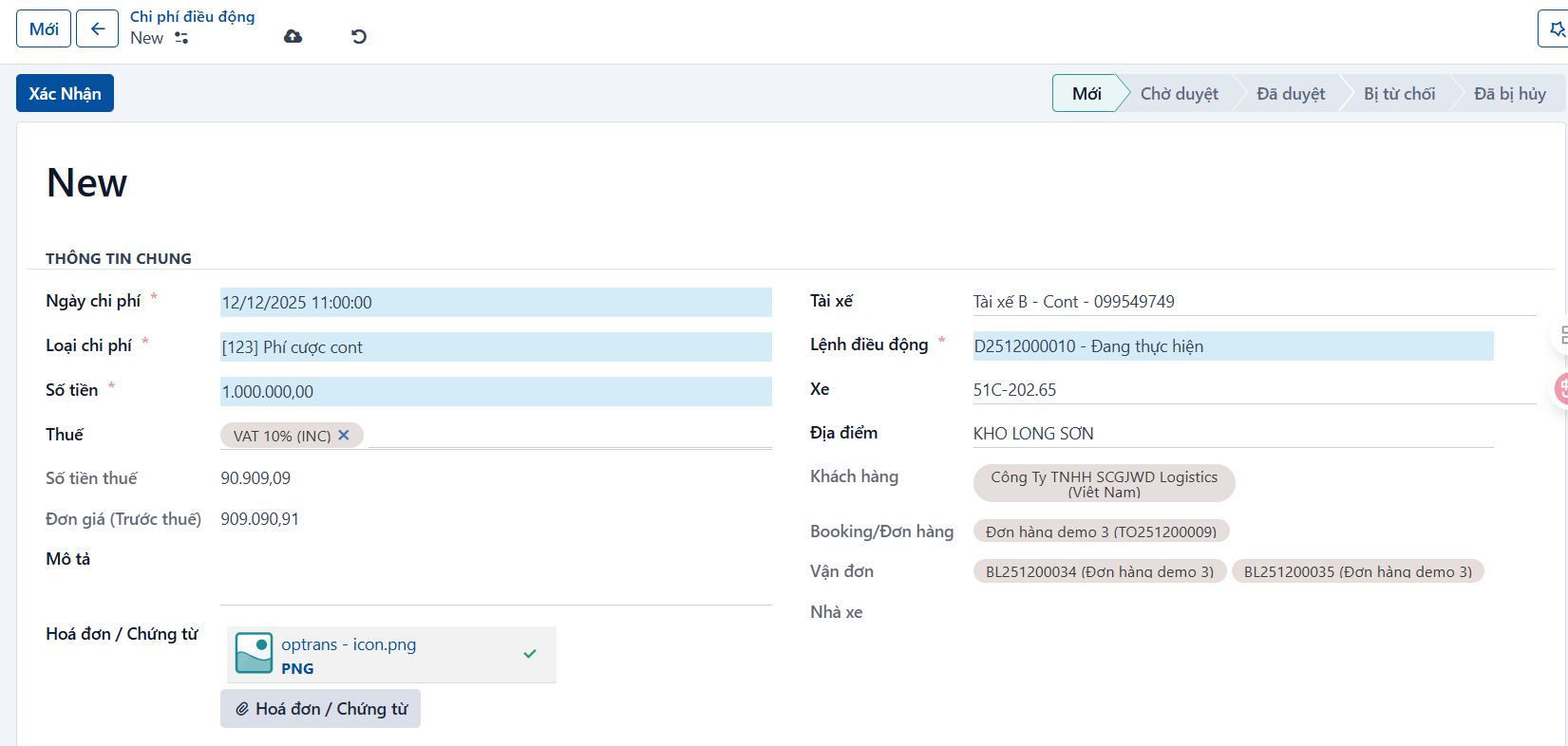This screenshot has height=746, width=1568.
Task: Click the green checkmark on the attachment
Action: pos(530,653)
